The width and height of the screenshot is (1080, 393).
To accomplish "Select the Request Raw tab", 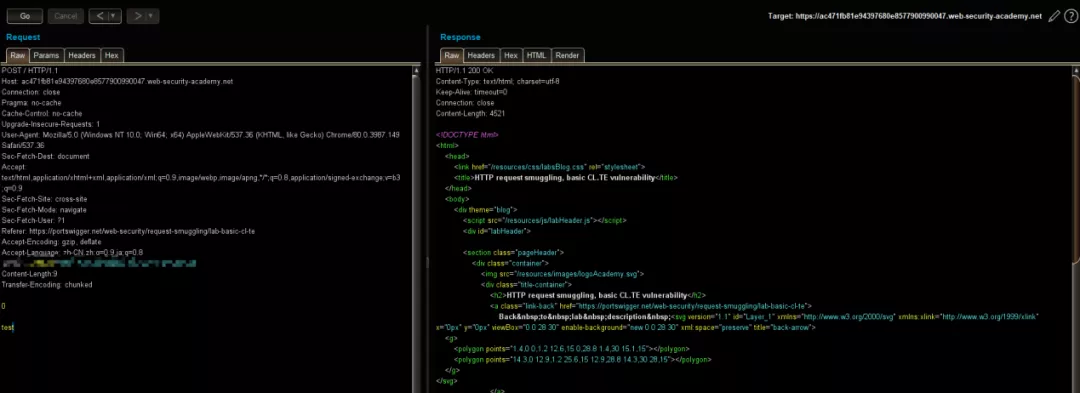I will click(x=18, y=55).
